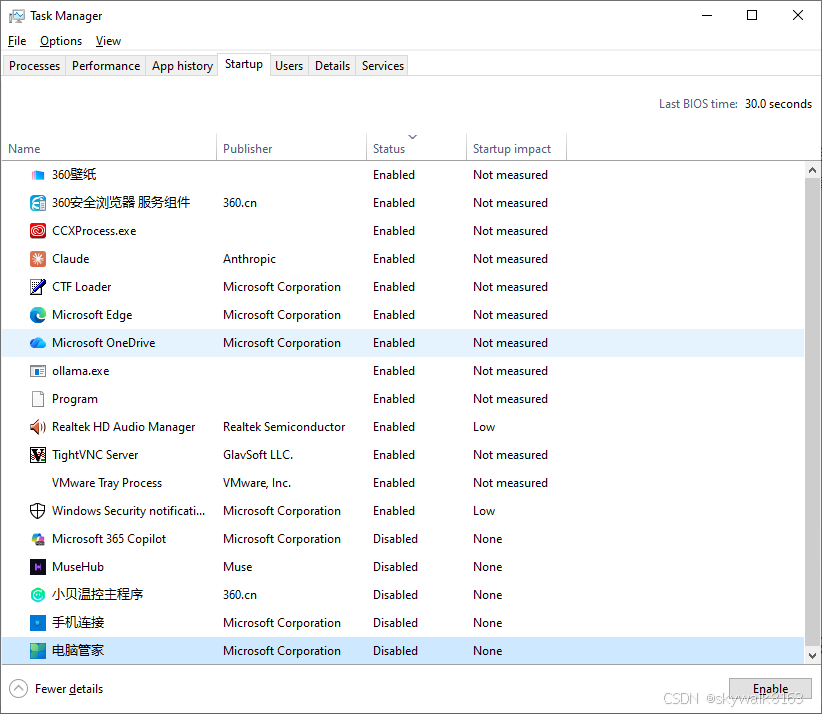The height and width of the screenshot is (714, 822).
Task: Click the Fewer details link
Action: (69, 689)
